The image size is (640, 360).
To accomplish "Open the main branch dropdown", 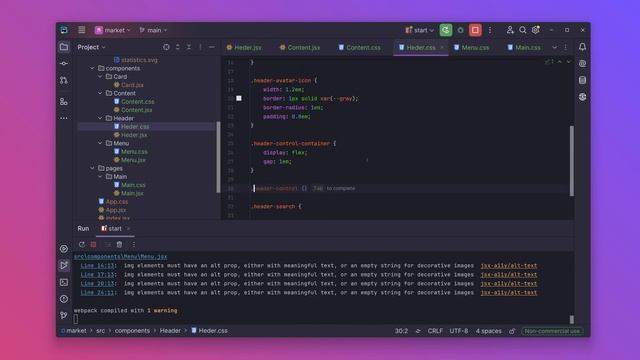I will [153, 30].
